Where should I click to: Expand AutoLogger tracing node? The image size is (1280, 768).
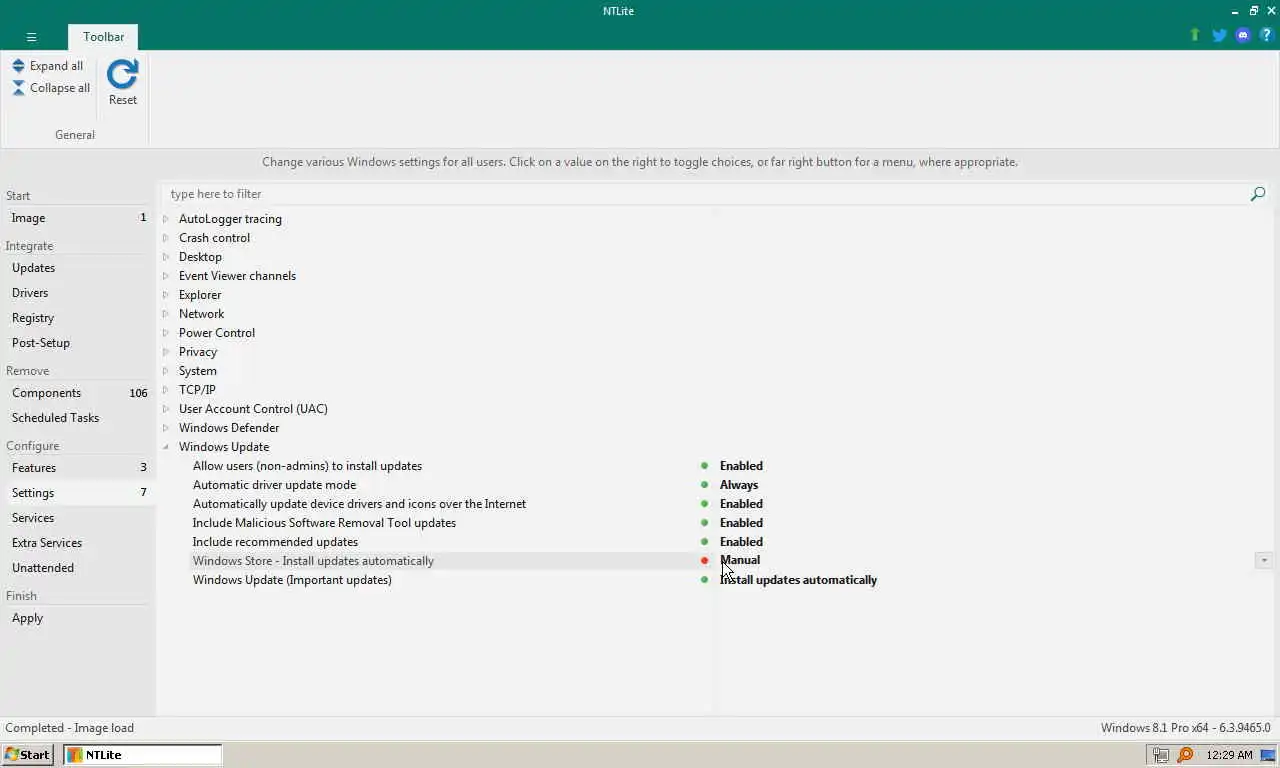(x=166, y=219)
